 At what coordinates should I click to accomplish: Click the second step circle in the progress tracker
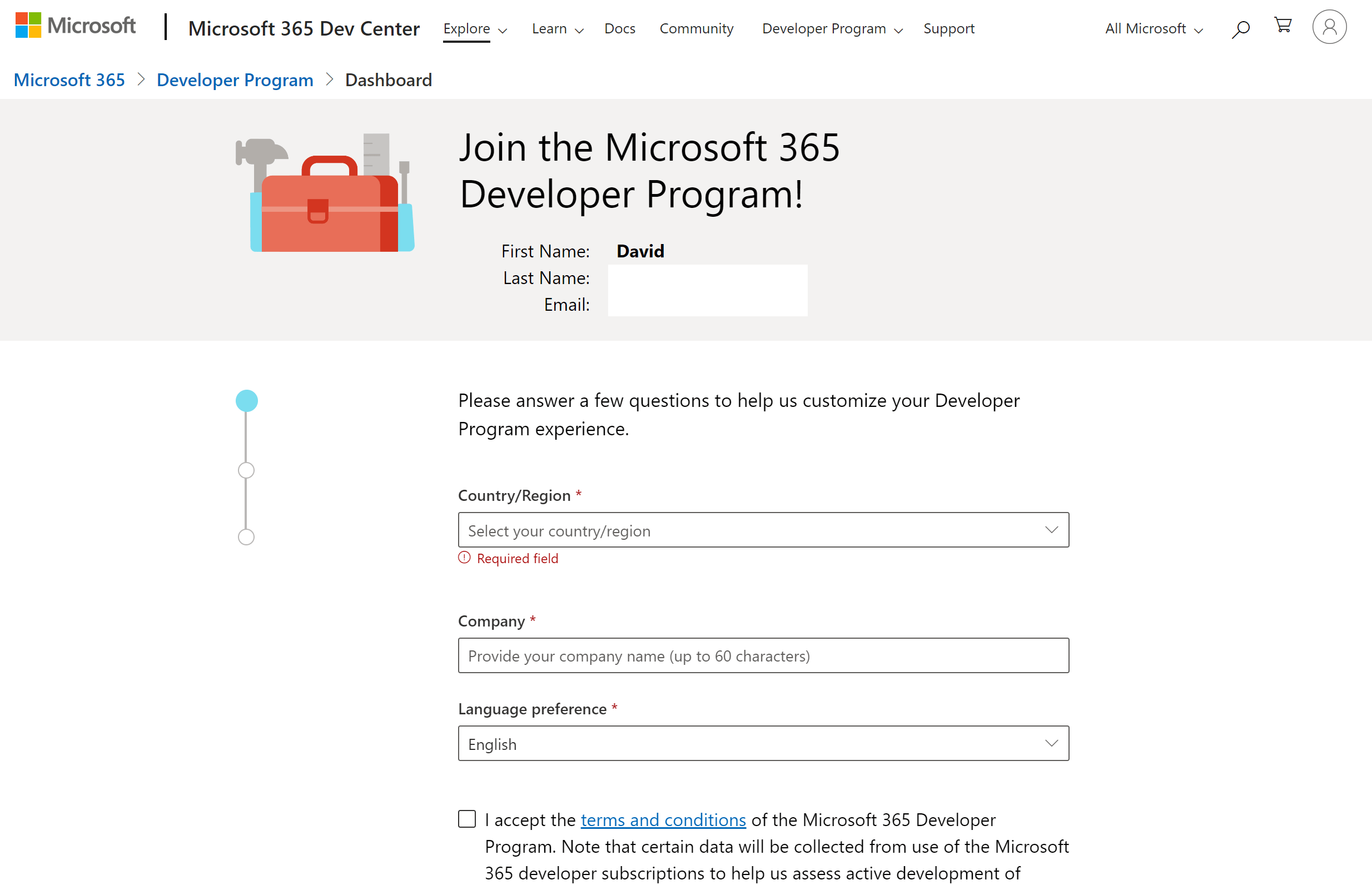click(x=246, y=470)
